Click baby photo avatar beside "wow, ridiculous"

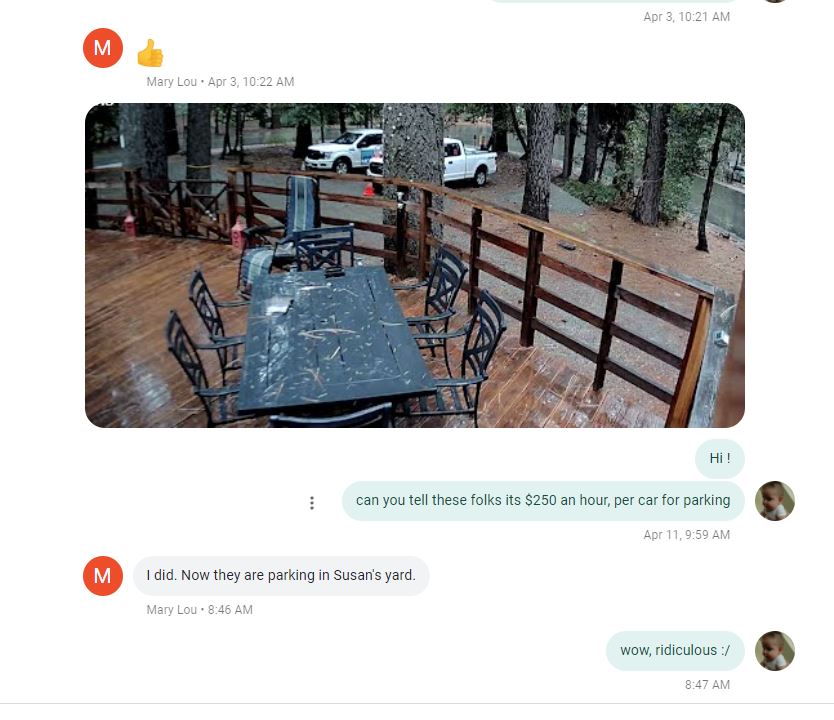click(774, 651)
